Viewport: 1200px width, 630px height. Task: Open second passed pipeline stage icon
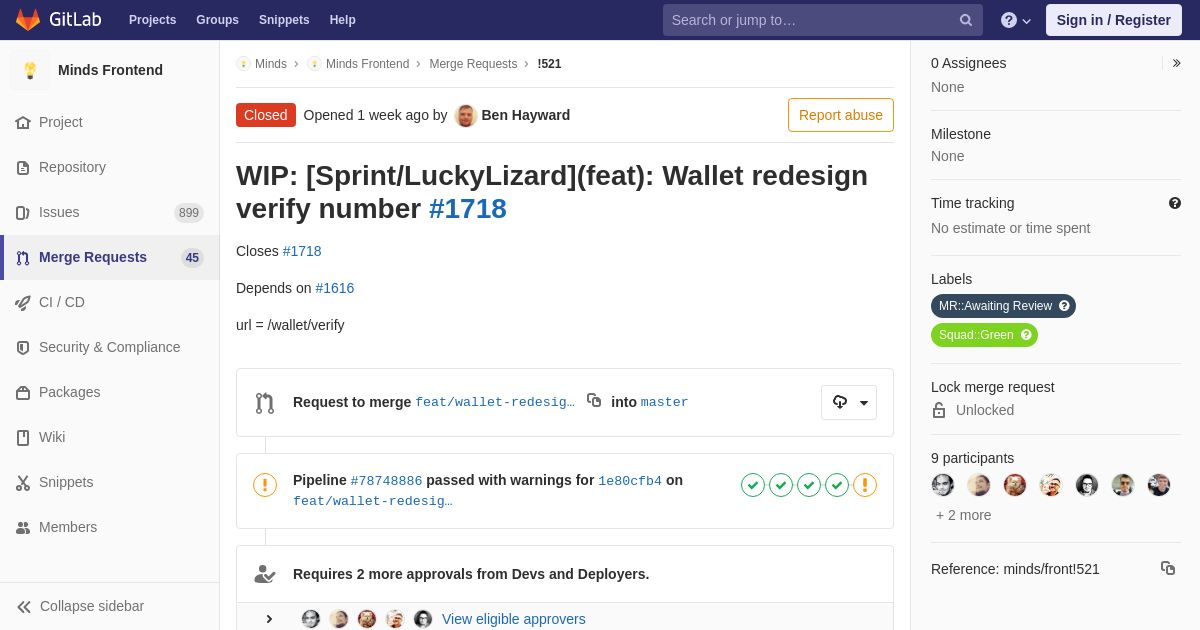781,485
